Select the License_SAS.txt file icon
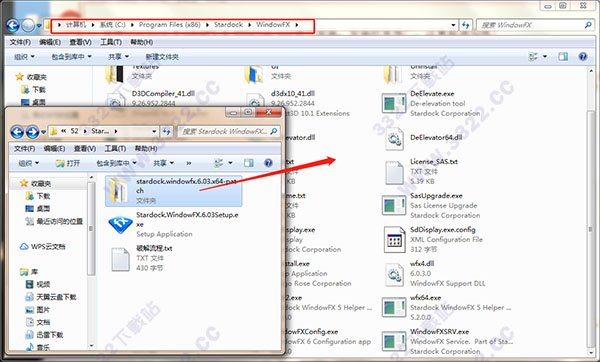 [x=394, y=173]
